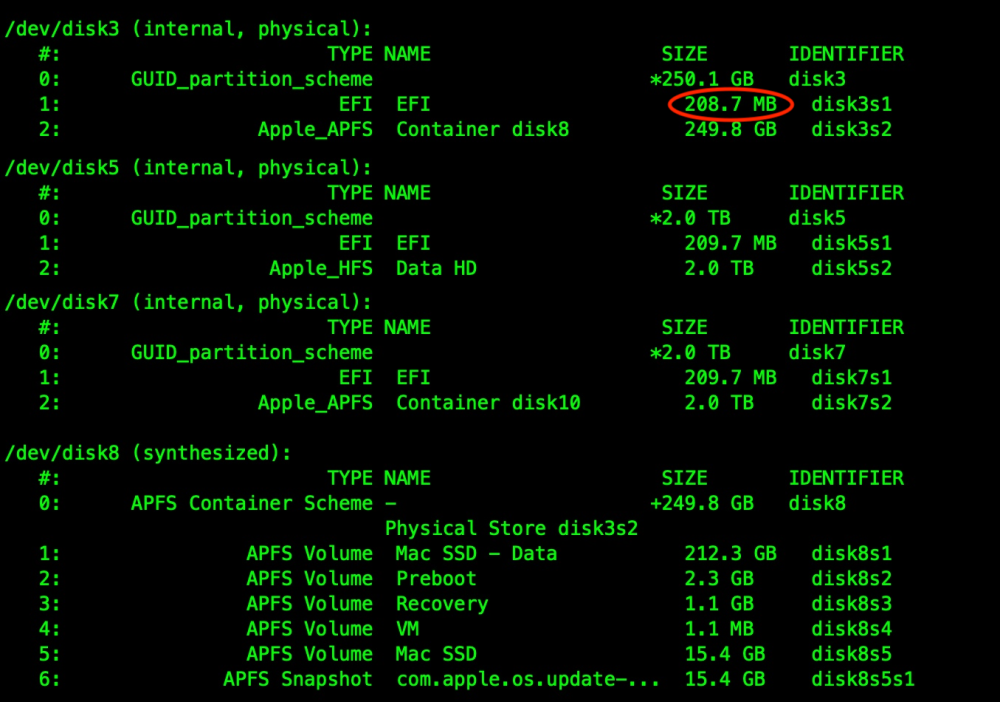This screenshot has height=702, width=1000.
Task: Select the "1.1 GB" size in Recovery row
Action: (719, 604)
